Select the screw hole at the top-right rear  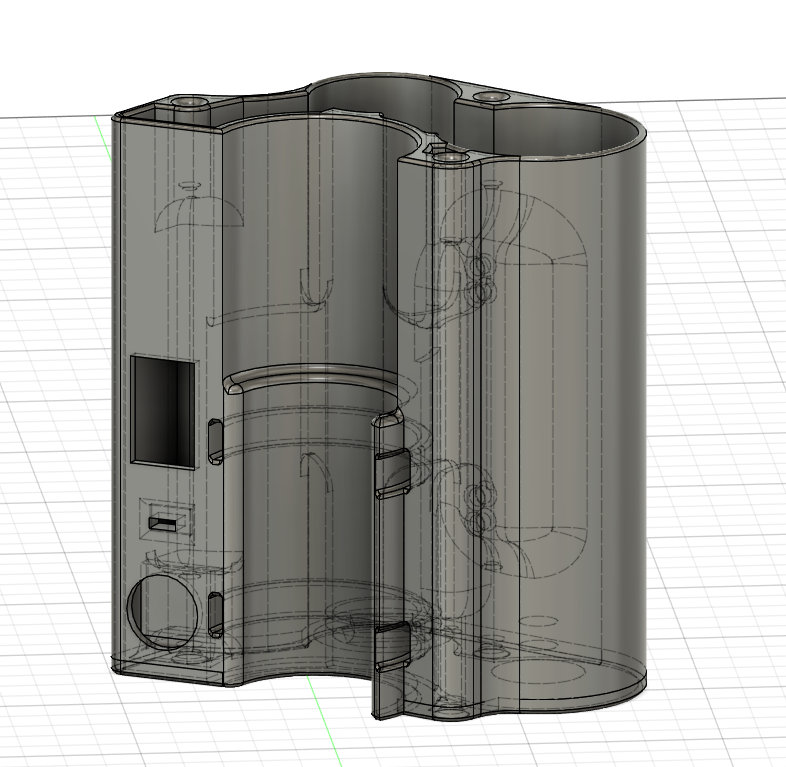[x=492, y=96]
